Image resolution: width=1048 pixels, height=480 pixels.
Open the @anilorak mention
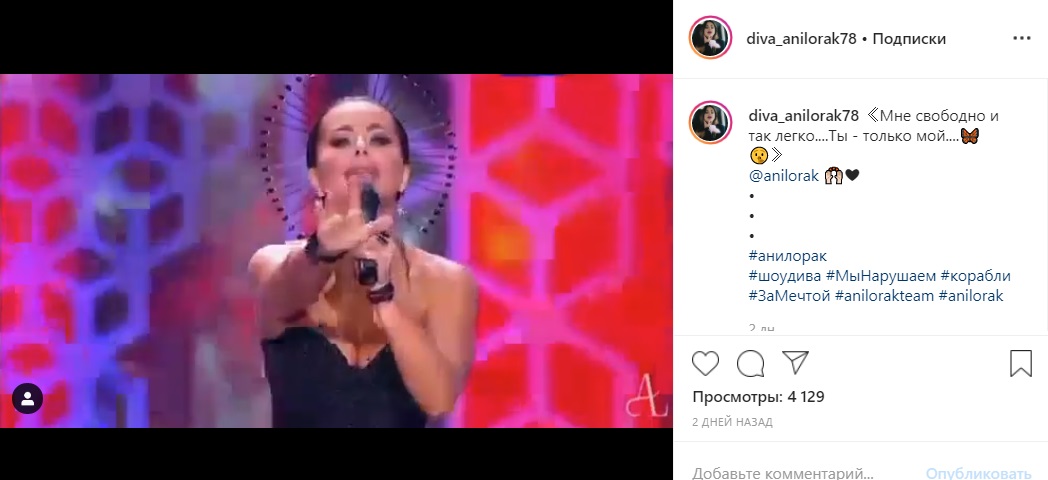point(784,176)
